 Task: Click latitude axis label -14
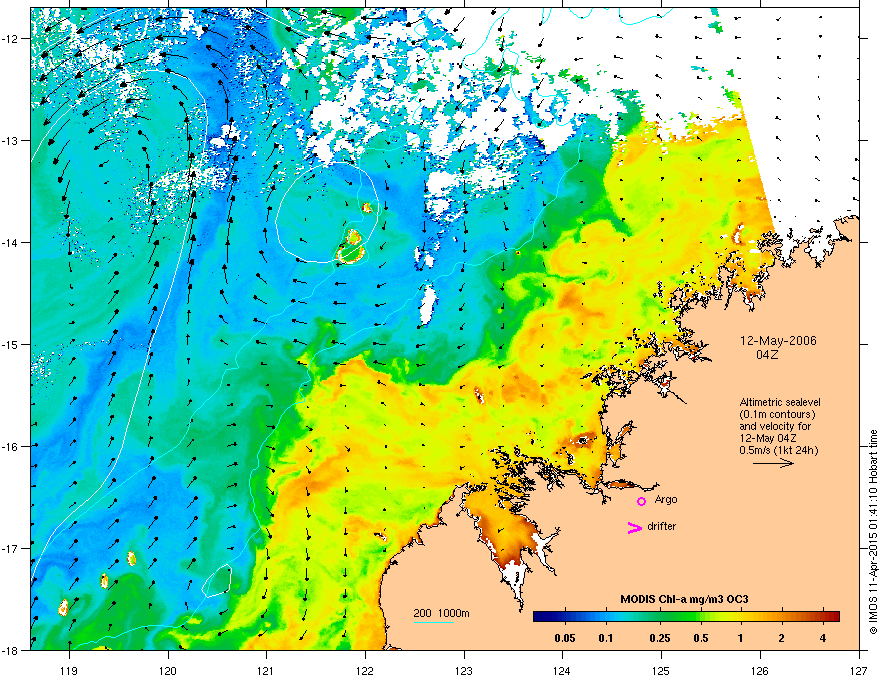(x=11, y=242)
